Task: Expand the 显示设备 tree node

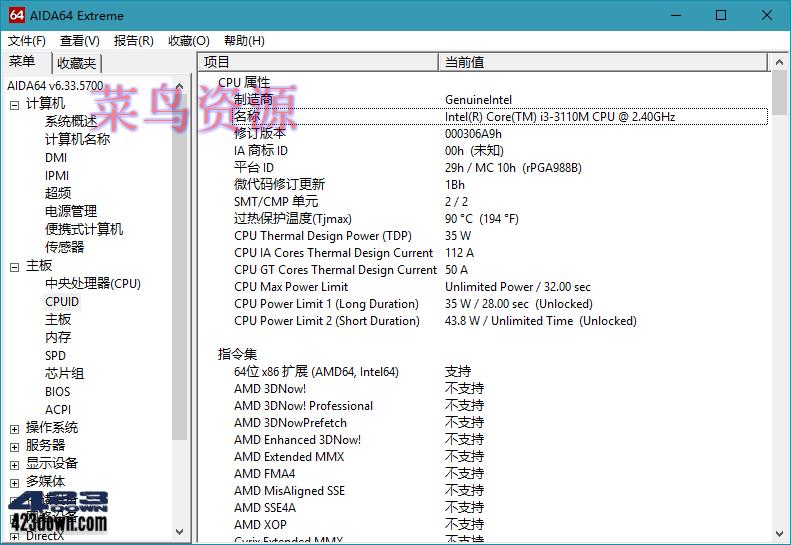Action: click(14, 465)
